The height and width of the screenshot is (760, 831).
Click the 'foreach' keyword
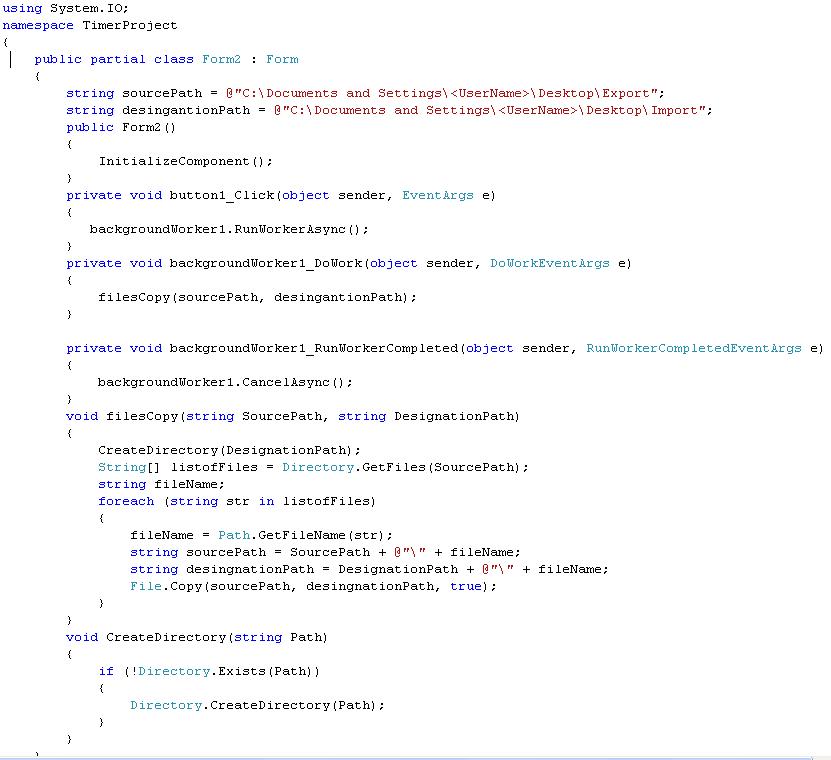click(x=126, y=501)
